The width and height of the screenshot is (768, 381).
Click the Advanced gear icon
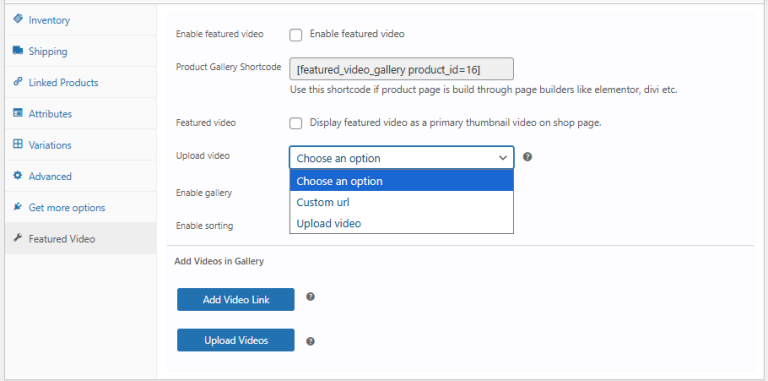pyautogui.click(x=18, y=175)
